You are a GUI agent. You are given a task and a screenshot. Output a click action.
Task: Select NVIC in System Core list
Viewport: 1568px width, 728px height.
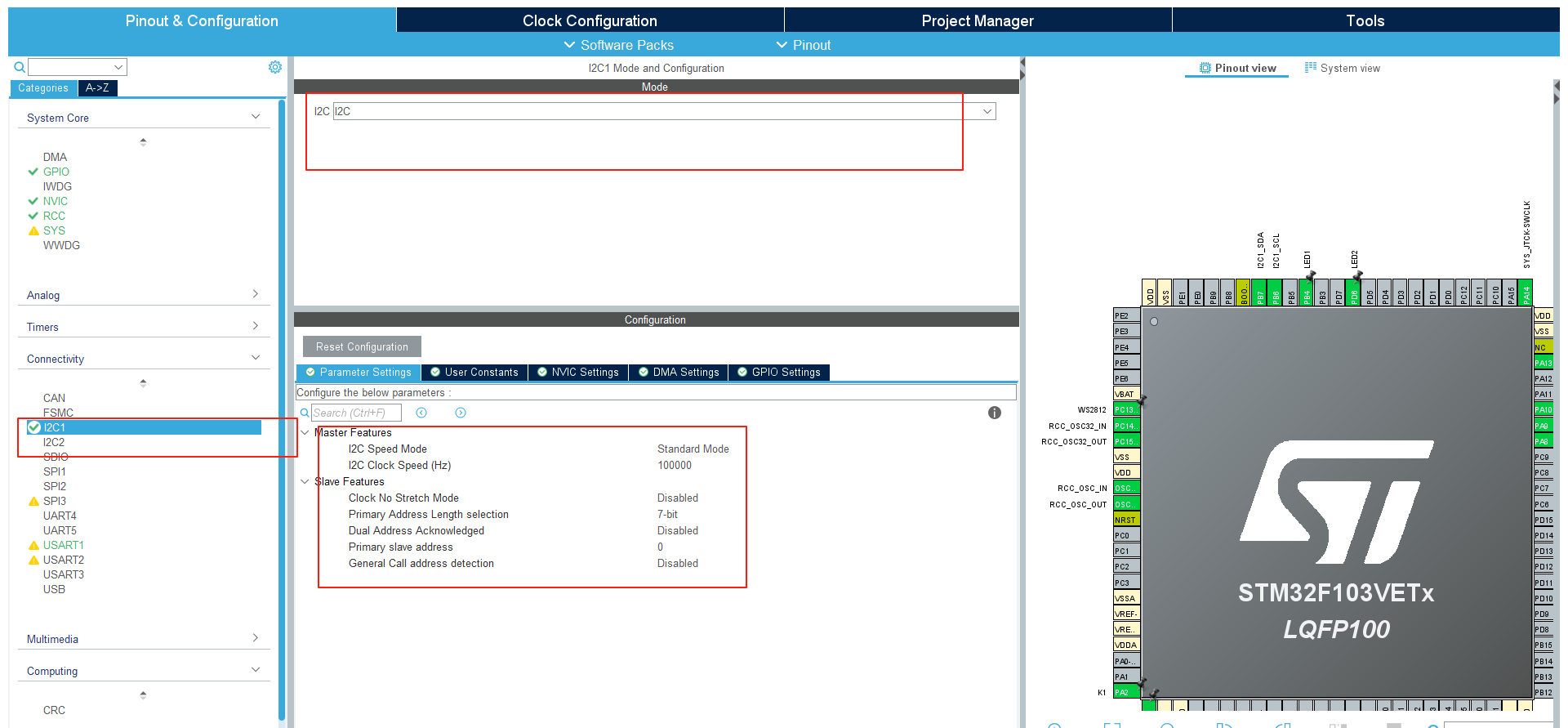(56, 201)
